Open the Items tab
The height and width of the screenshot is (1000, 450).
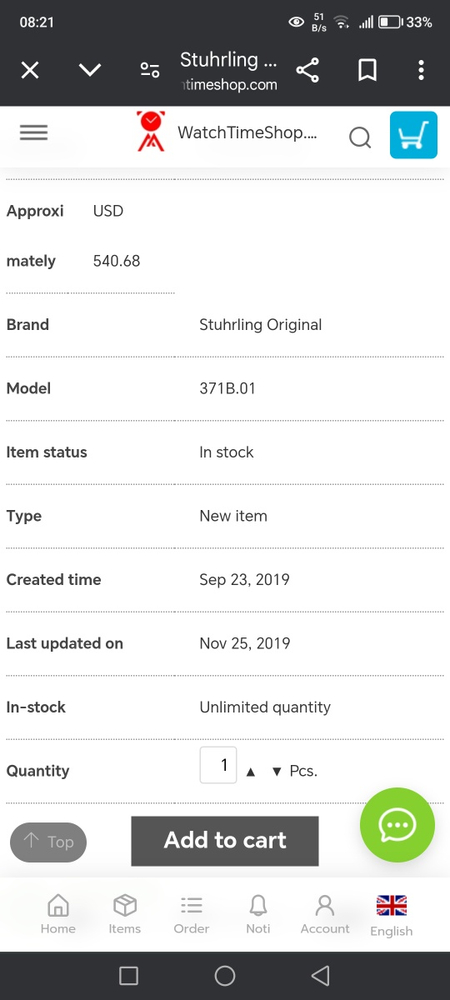point(125,914)
